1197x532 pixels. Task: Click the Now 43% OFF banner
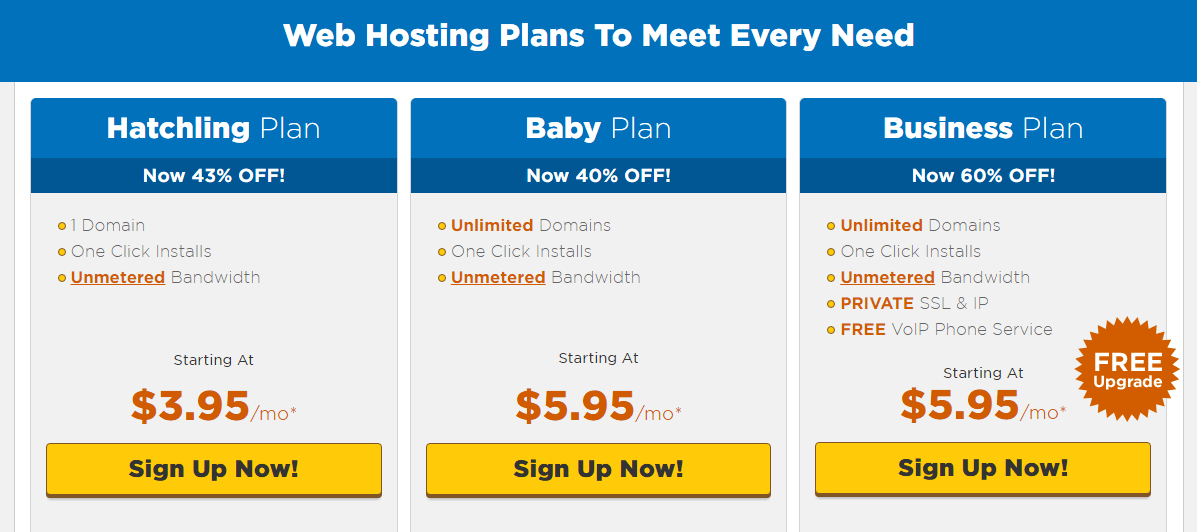point(214,176)
